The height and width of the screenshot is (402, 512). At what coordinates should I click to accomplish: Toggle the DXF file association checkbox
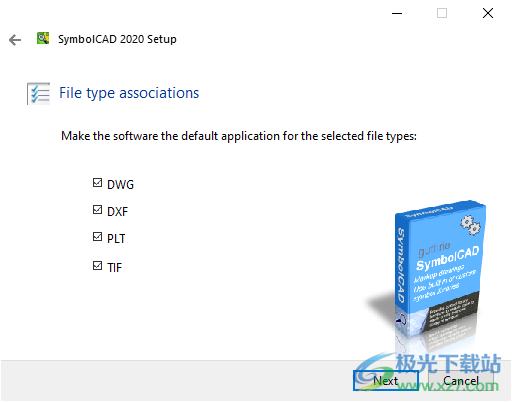coord(97,210)
